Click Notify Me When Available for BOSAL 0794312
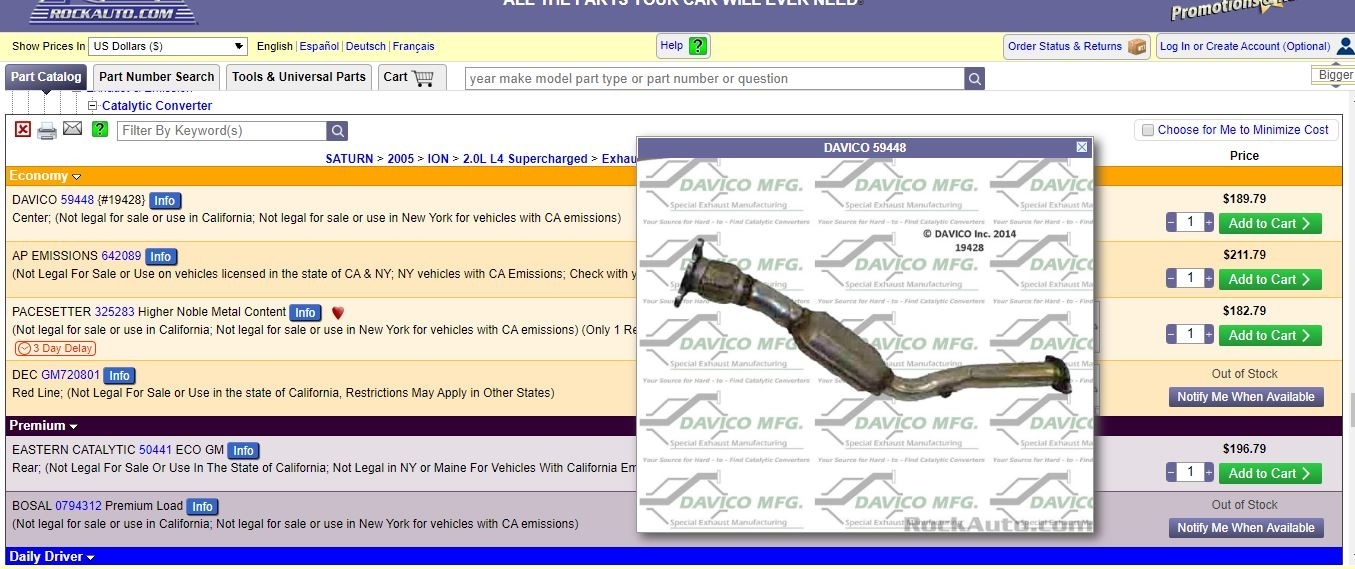Image resolution: width=1355 pixels, height=569 pixels. [1246, 528]
